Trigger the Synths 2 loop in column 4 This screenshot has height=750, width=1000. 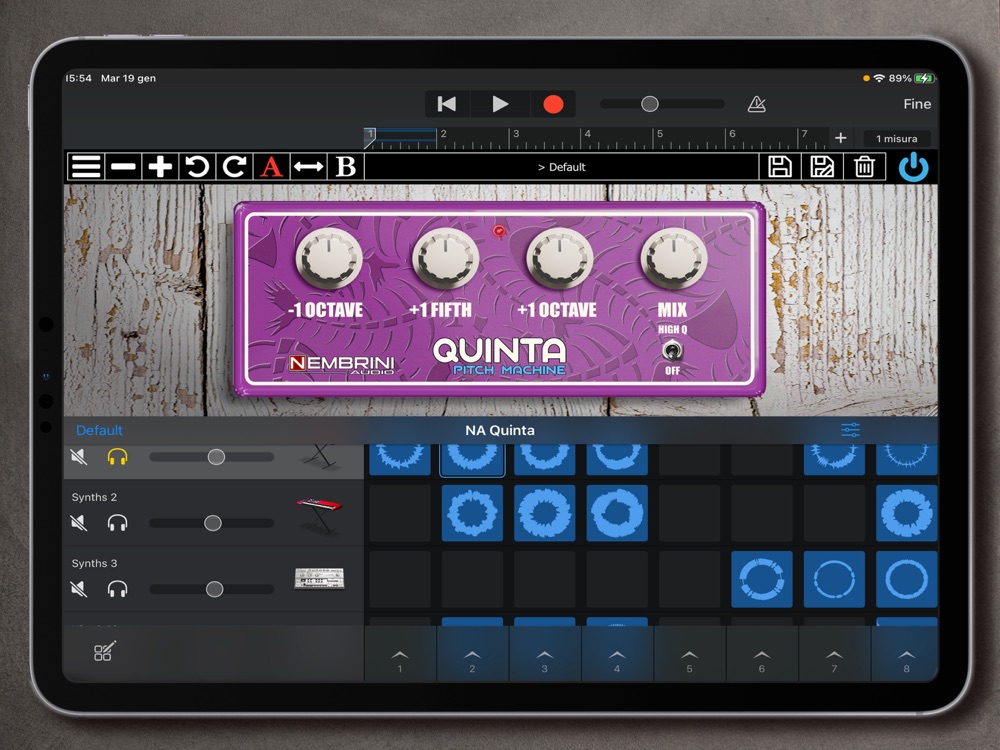pos(617,513)
